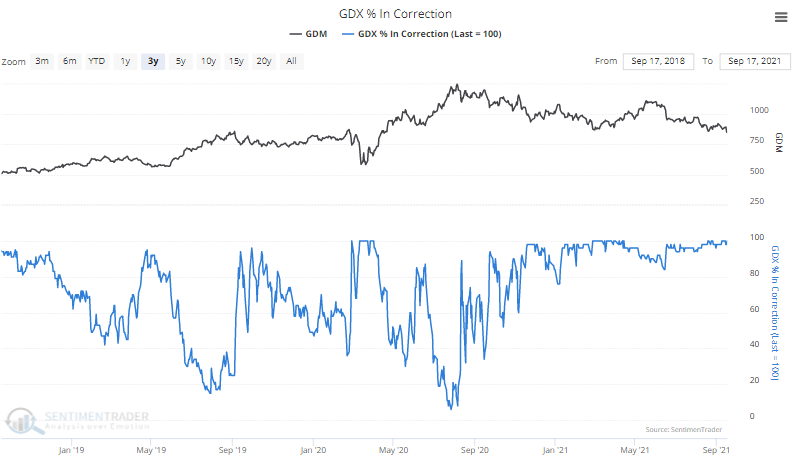This screenshot has height=465, width=795.
Task: Switch zoom to YTD
Action: (x=97, y=61)
